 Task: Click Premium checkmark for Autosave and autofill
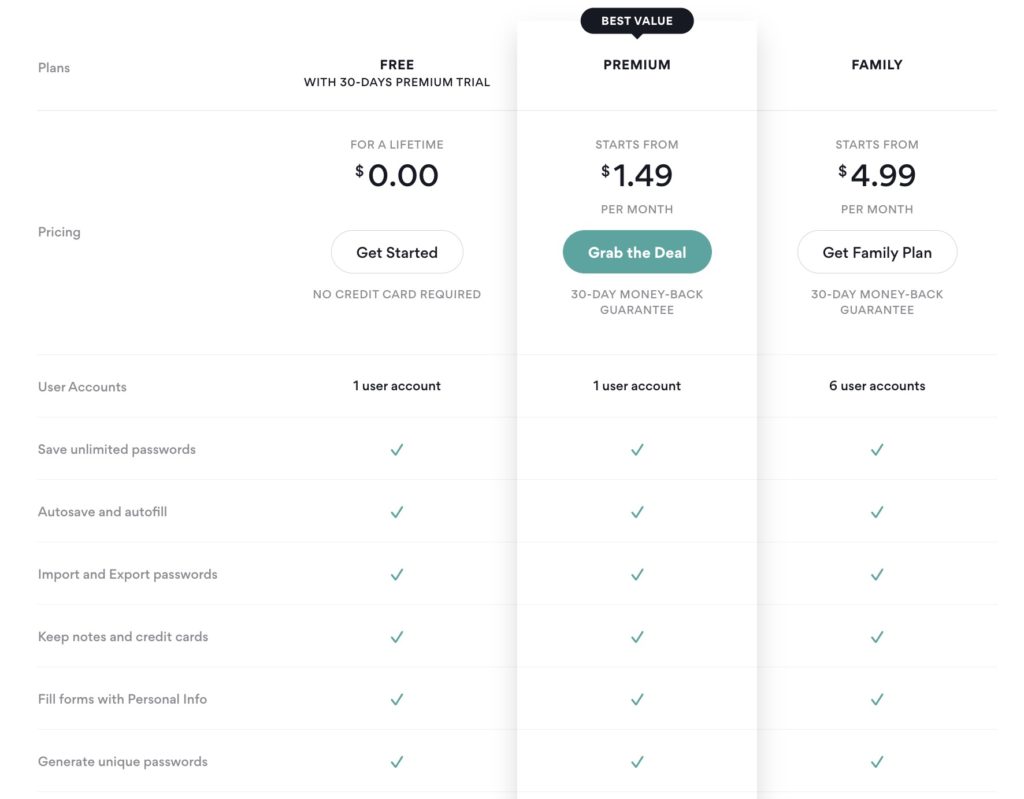coord(637,512)
